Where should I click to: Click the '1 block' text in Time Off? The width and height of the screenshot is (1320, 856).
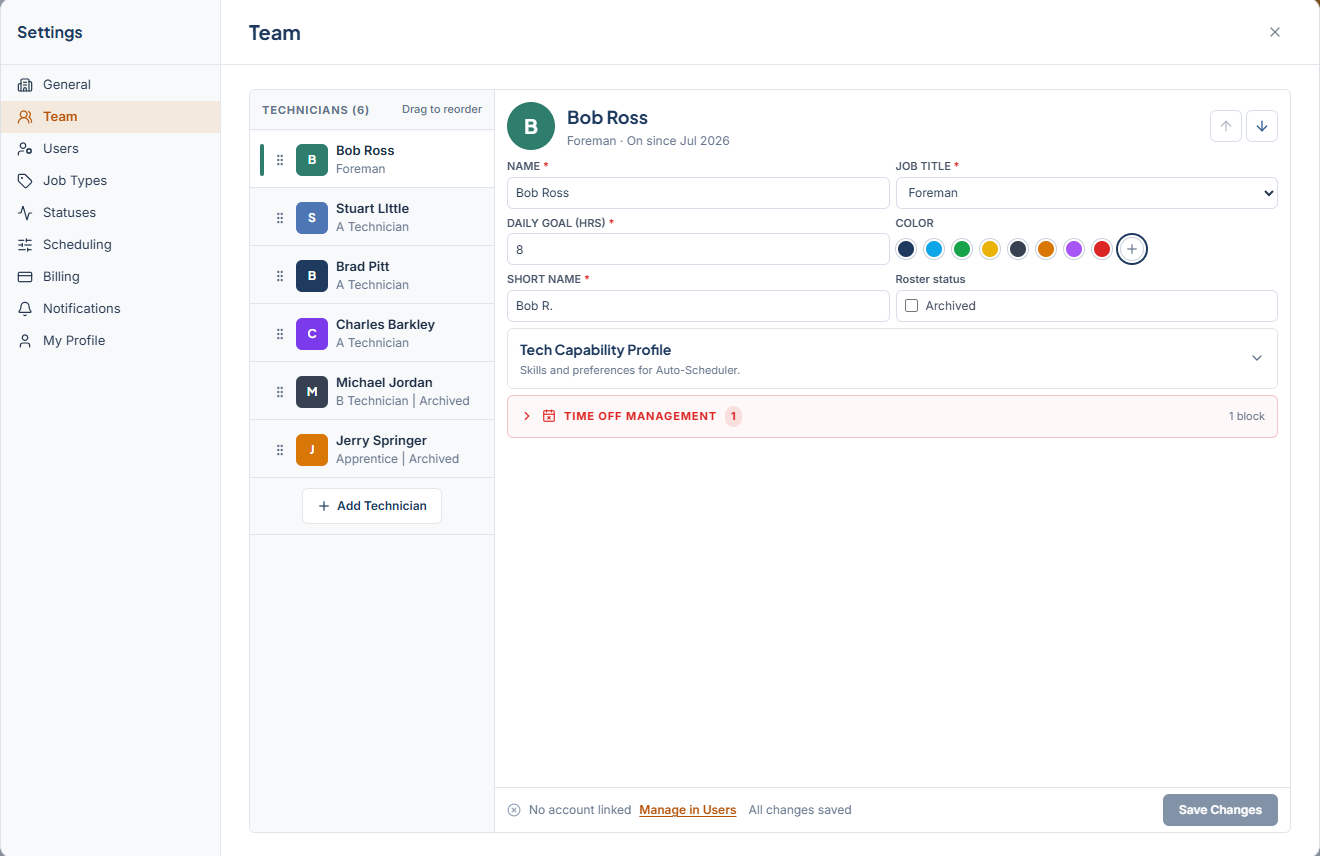pyautogui.click(x=1247, y=416)
